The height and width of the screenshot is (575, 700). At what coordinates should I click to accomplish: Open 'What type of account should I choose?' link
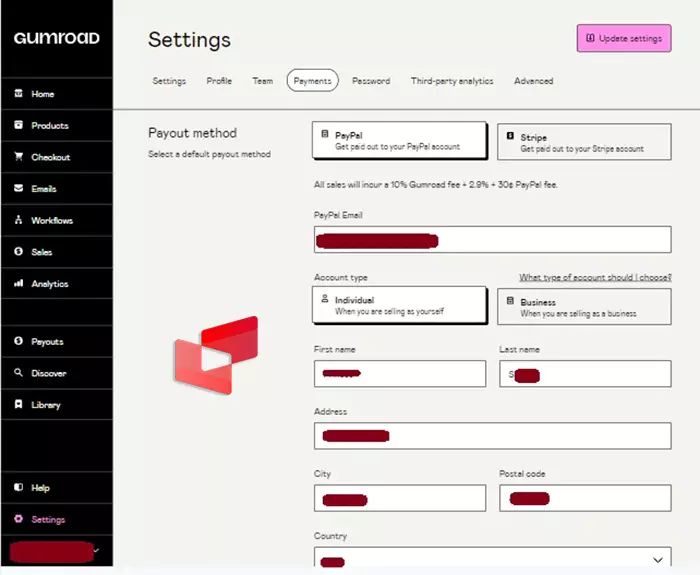point(595,277)
